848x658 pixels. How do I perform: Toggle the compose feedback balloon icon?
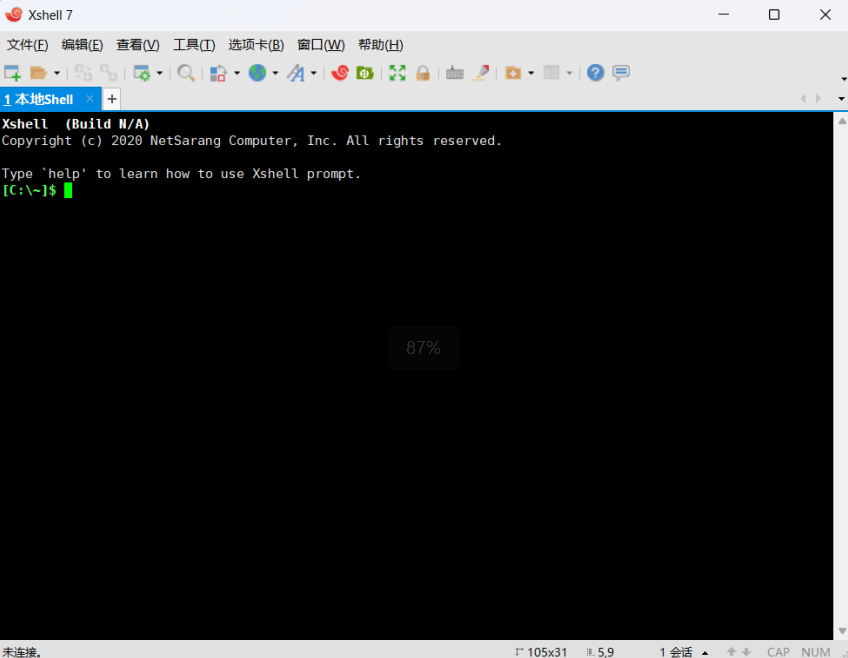pyautogui.click(x=619, y=72)
